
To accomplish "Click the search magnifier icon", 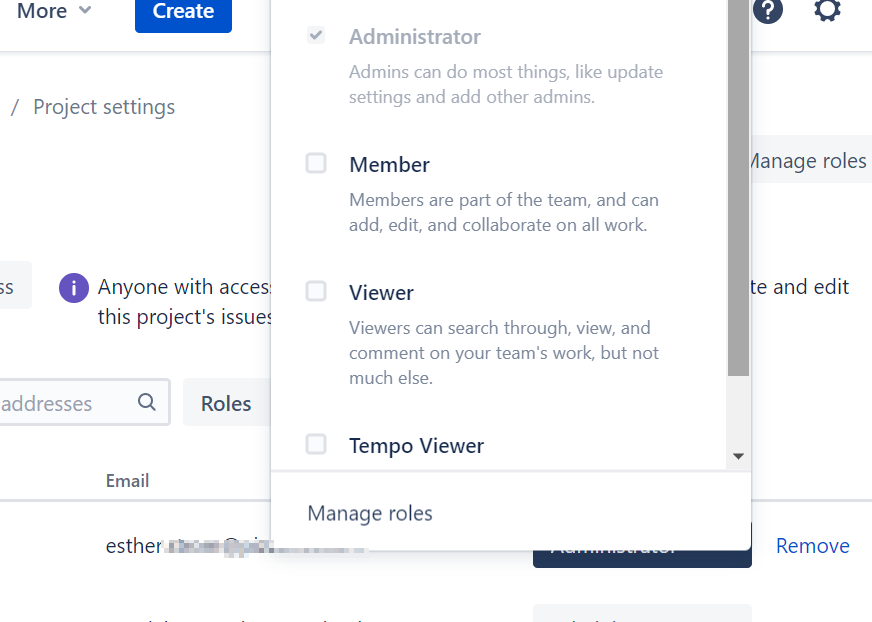I will click(x=146, y=401).
